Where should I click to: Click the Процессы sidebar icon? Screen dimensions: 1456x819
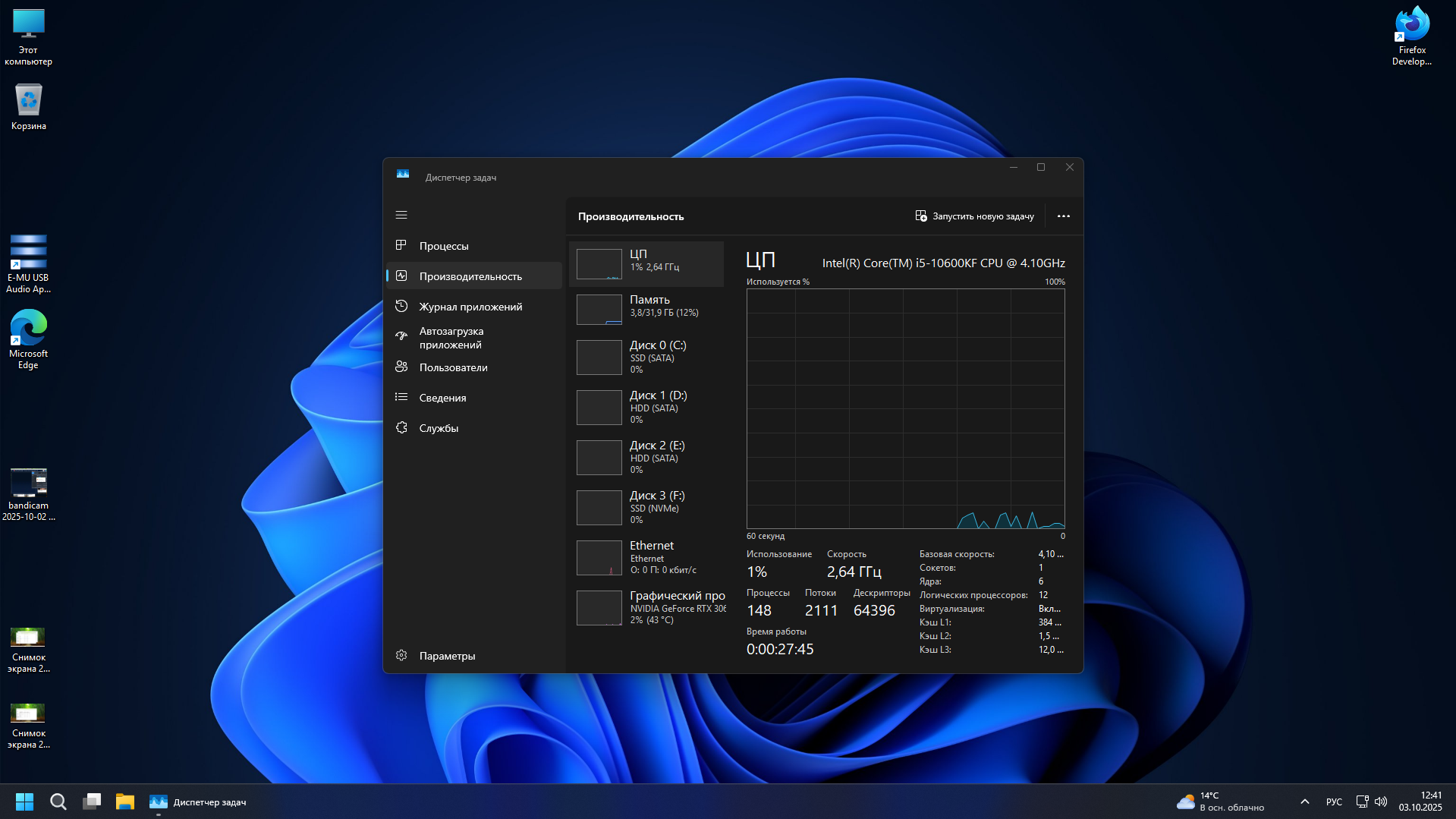point(401,245)
